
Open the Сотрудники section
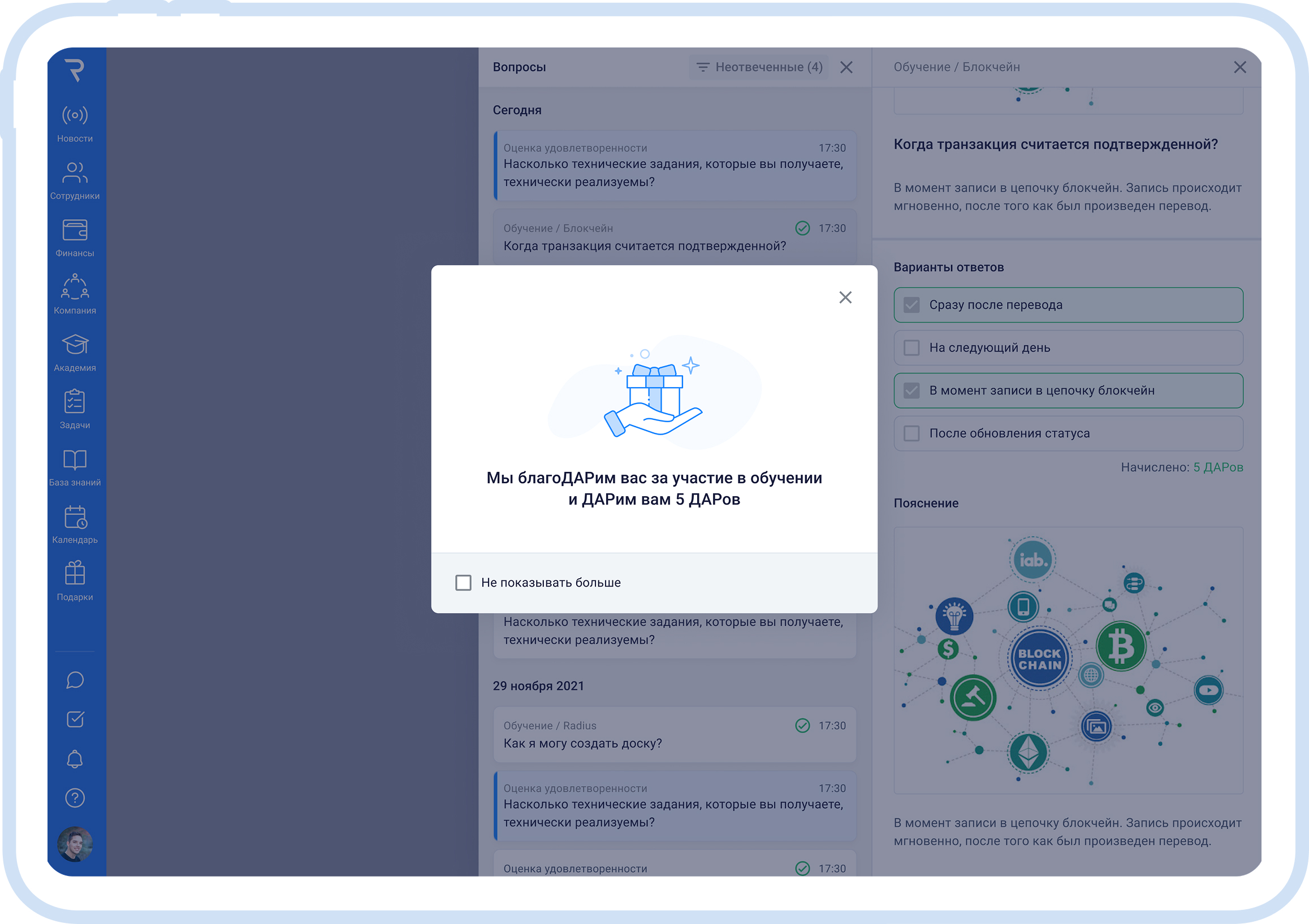pyautogui.click(x=75, y=181)
